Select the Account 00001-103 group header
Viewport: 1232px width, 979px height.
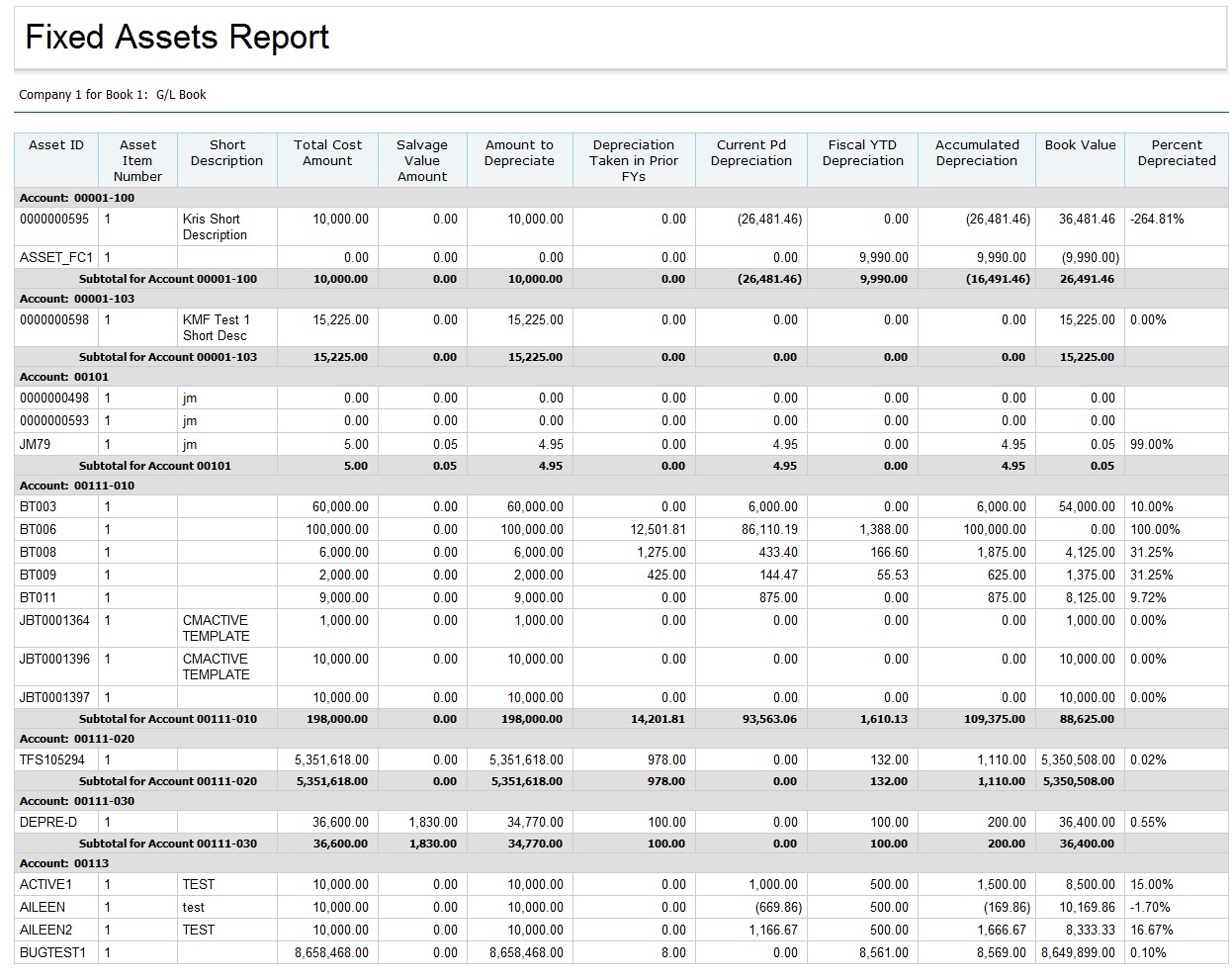tap(77, 299)
